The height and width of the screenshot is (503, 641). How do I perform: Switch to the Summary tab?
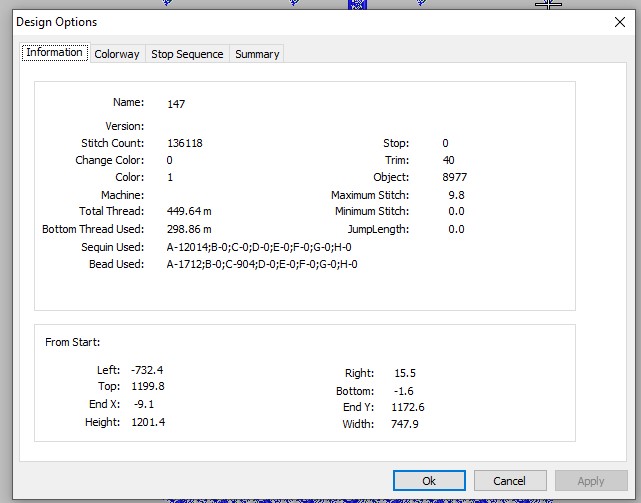[257, 54]
